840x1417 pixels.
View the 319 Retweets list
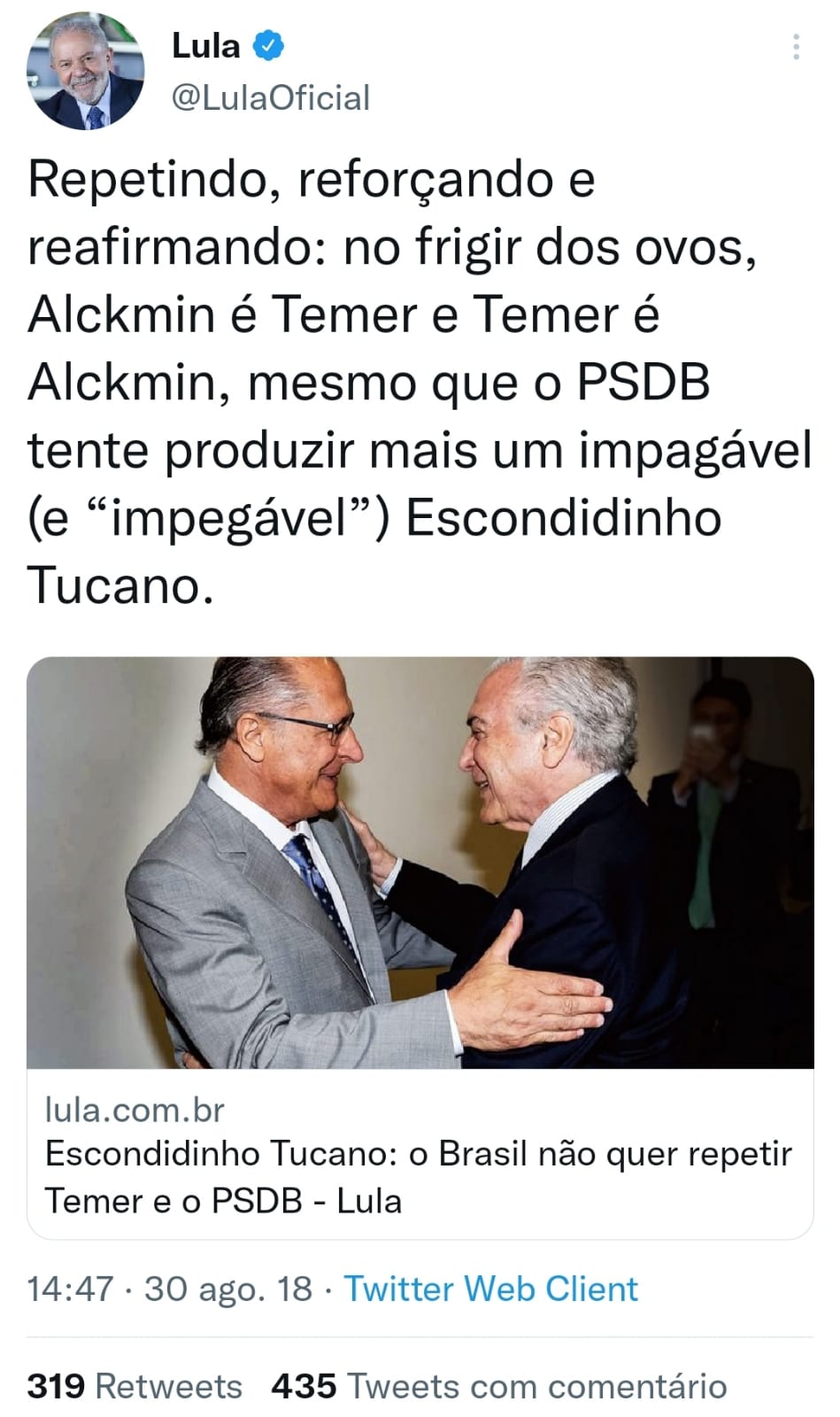tap(135, 1386)
